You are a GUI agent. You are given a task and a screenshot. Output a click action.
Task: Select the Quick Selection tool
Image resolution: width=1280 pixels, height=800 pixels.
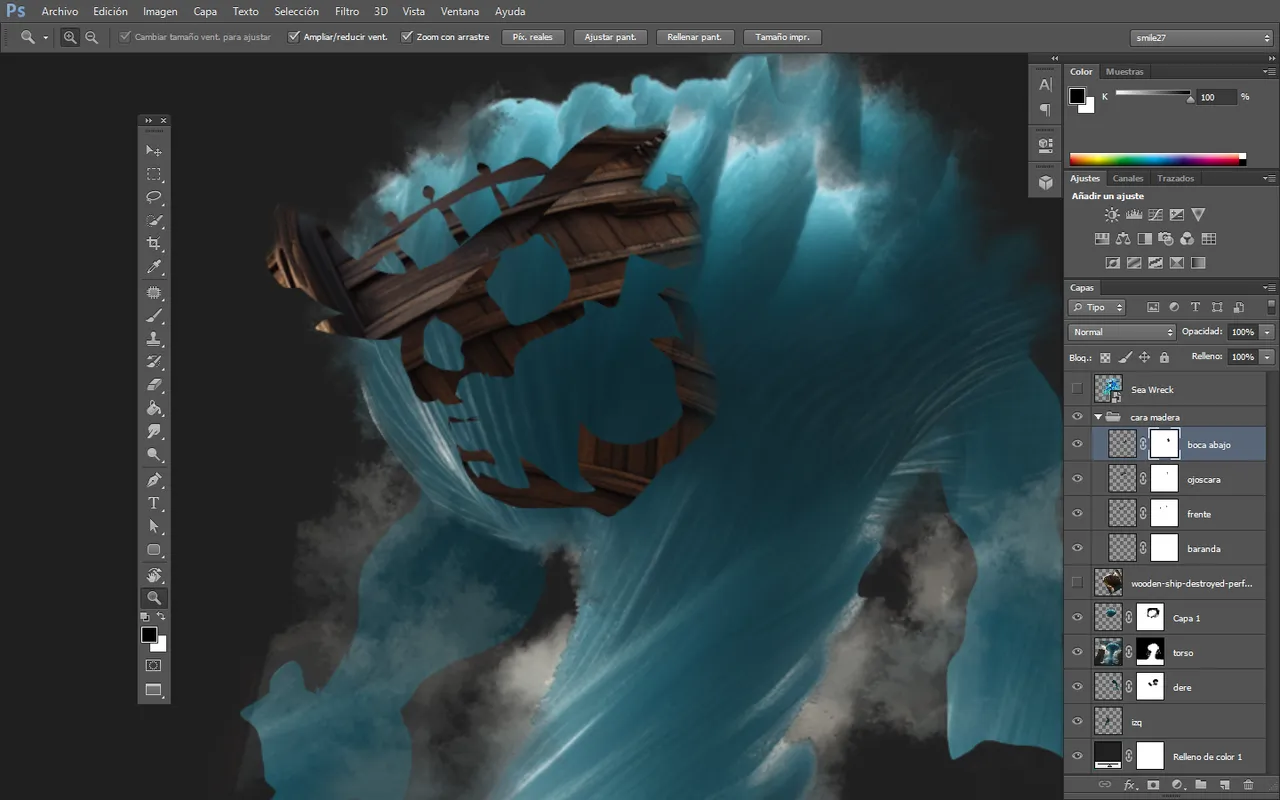pos(153,220)
